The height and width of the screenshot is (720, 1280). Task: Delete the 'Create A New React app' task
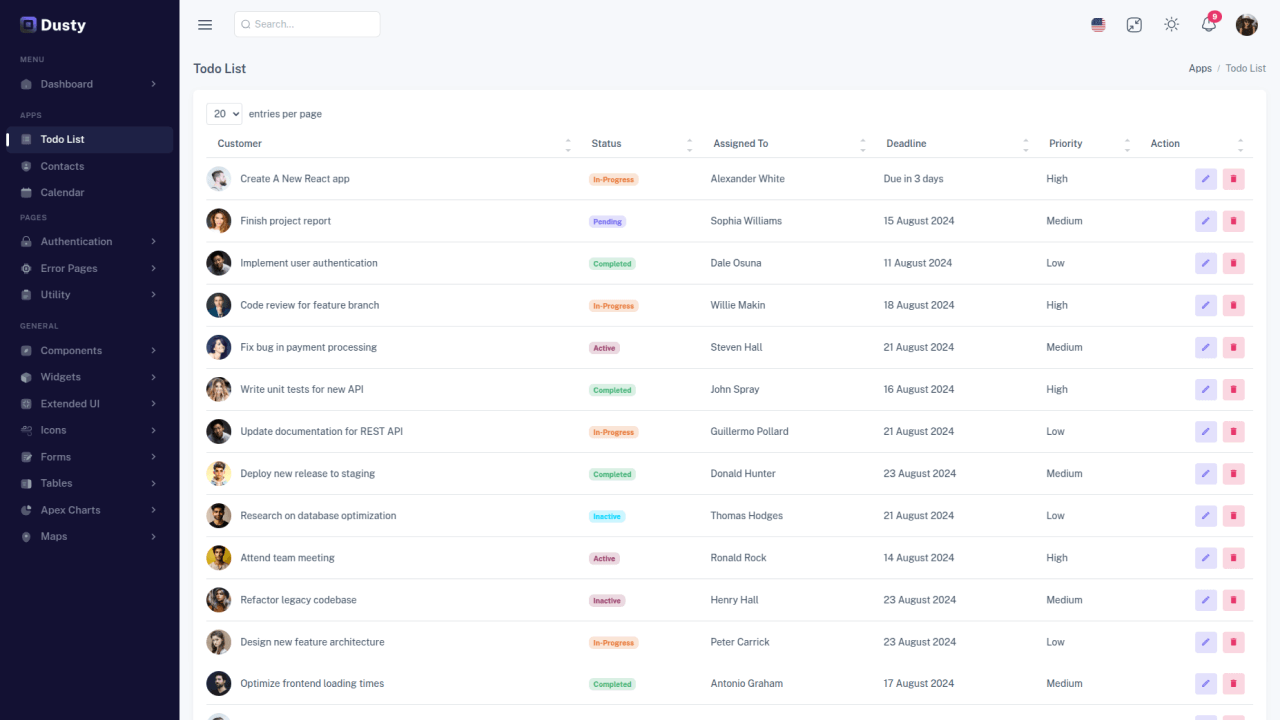tap(1234, 178)
